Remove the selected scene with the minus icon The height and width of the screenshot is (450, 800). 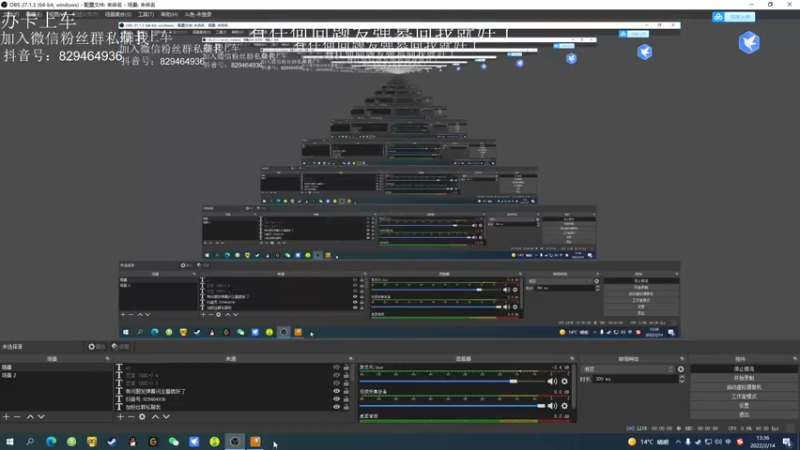tap(17, 417)
